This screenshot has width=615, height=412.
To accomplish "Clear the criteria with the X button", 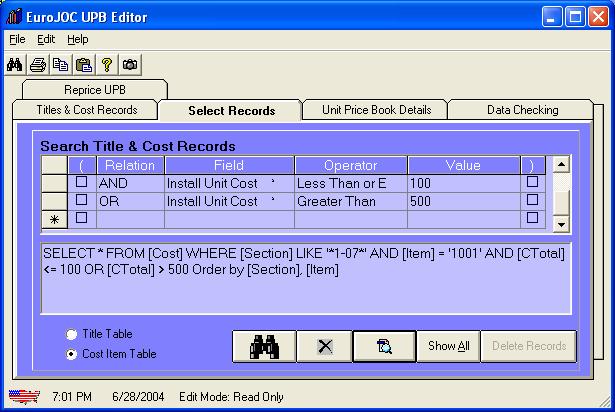I will [323, 346].
